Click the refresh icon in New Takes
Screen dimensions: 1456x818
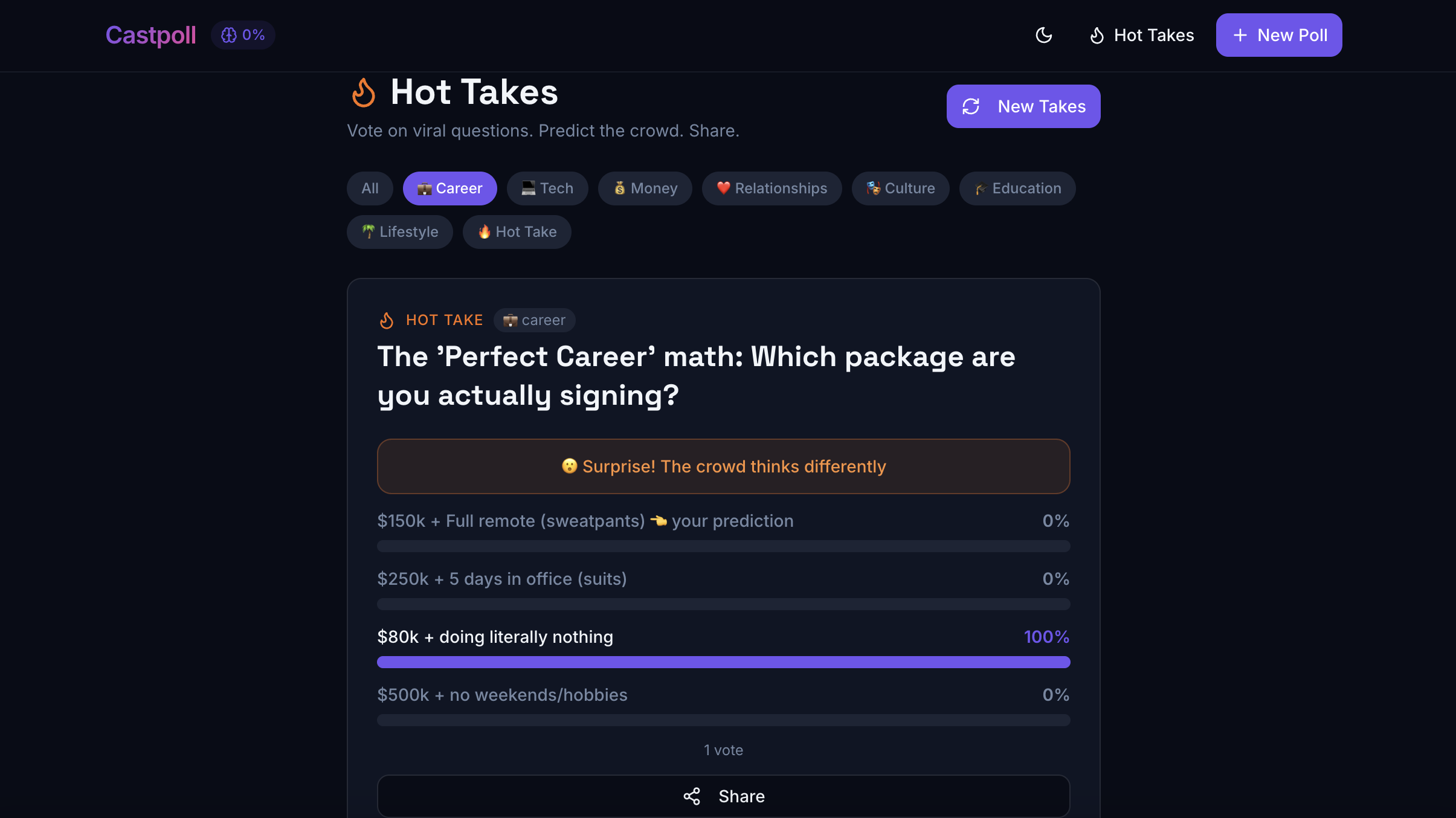coord(971,106)
